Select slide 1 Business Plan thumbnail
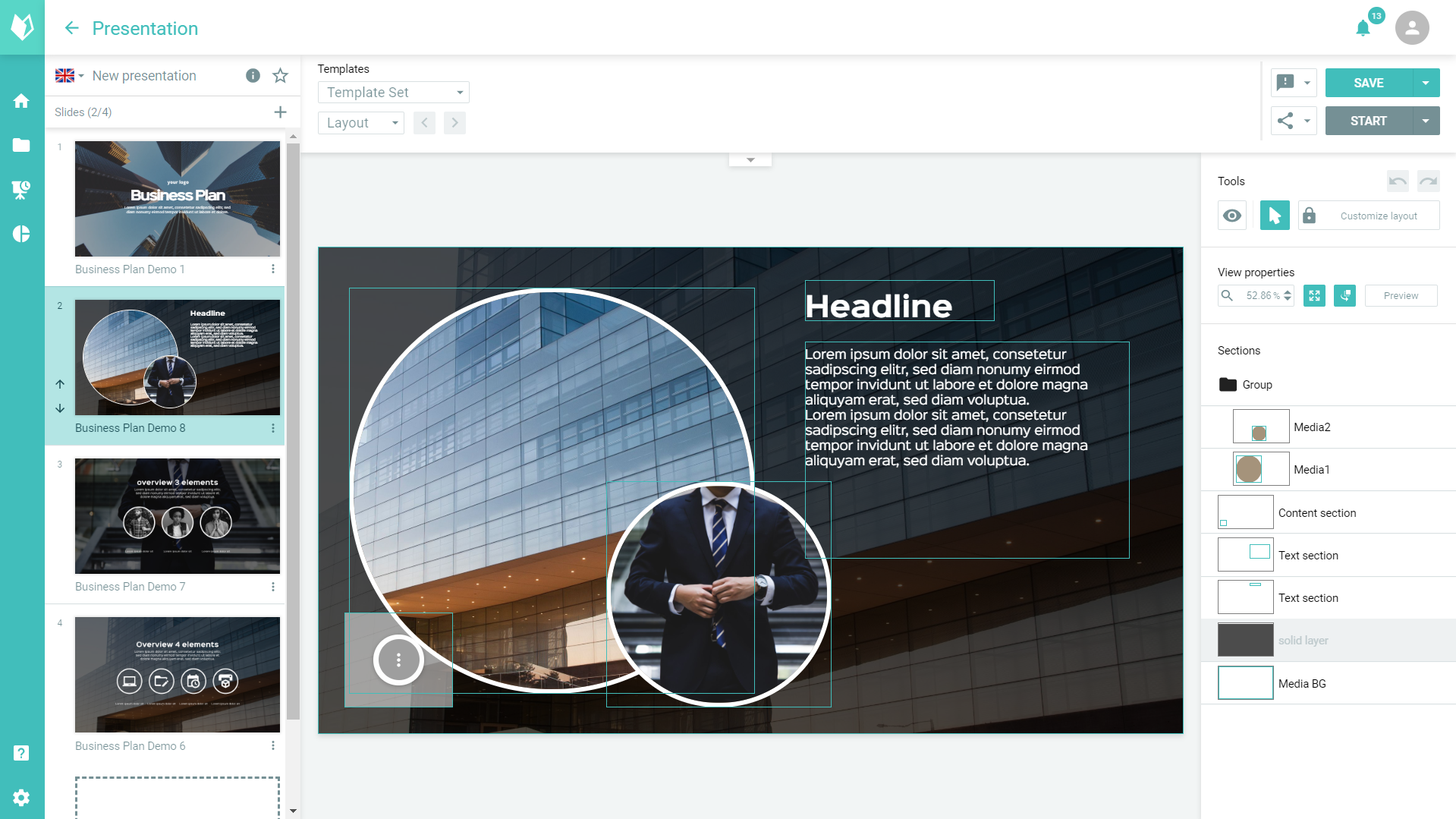The height and width of the screenshot is (819, 1456). pyautogui.click(x=178, y=199)
